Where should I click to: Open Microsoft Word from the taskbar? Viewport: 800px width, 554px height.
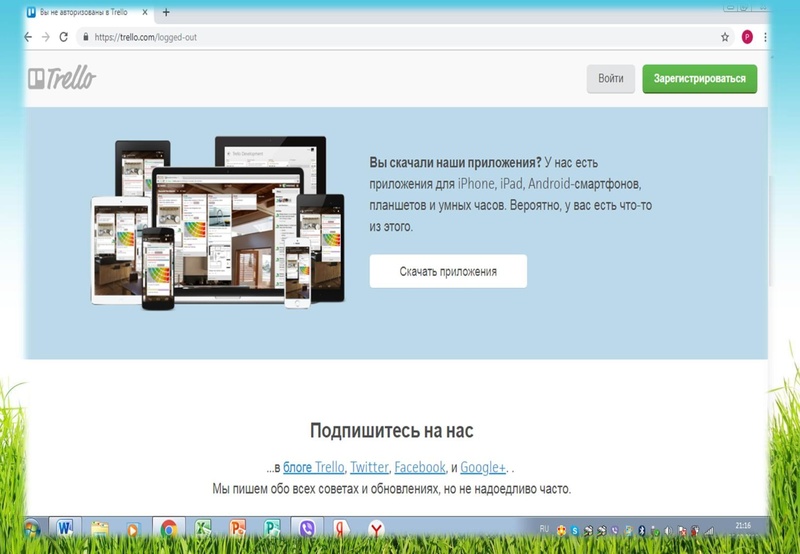tap(65, 527)
